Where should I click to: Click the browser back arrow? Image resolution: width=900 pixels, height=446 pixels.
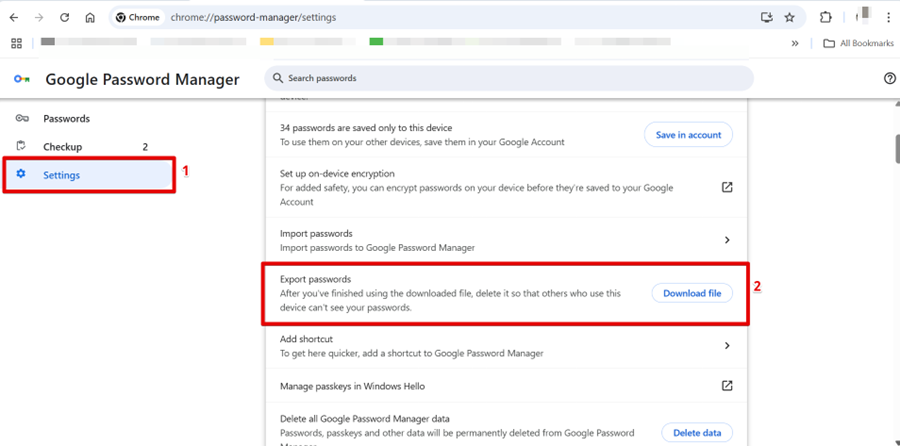tap(14, 17)
